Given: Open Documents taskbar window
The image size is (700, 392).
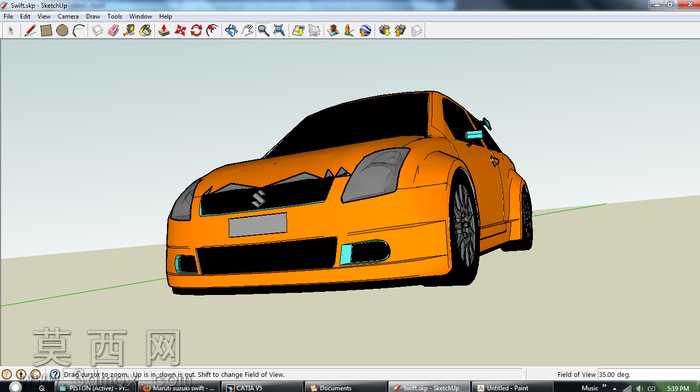Looking at the screenshot, I should (x=346, y=388).
